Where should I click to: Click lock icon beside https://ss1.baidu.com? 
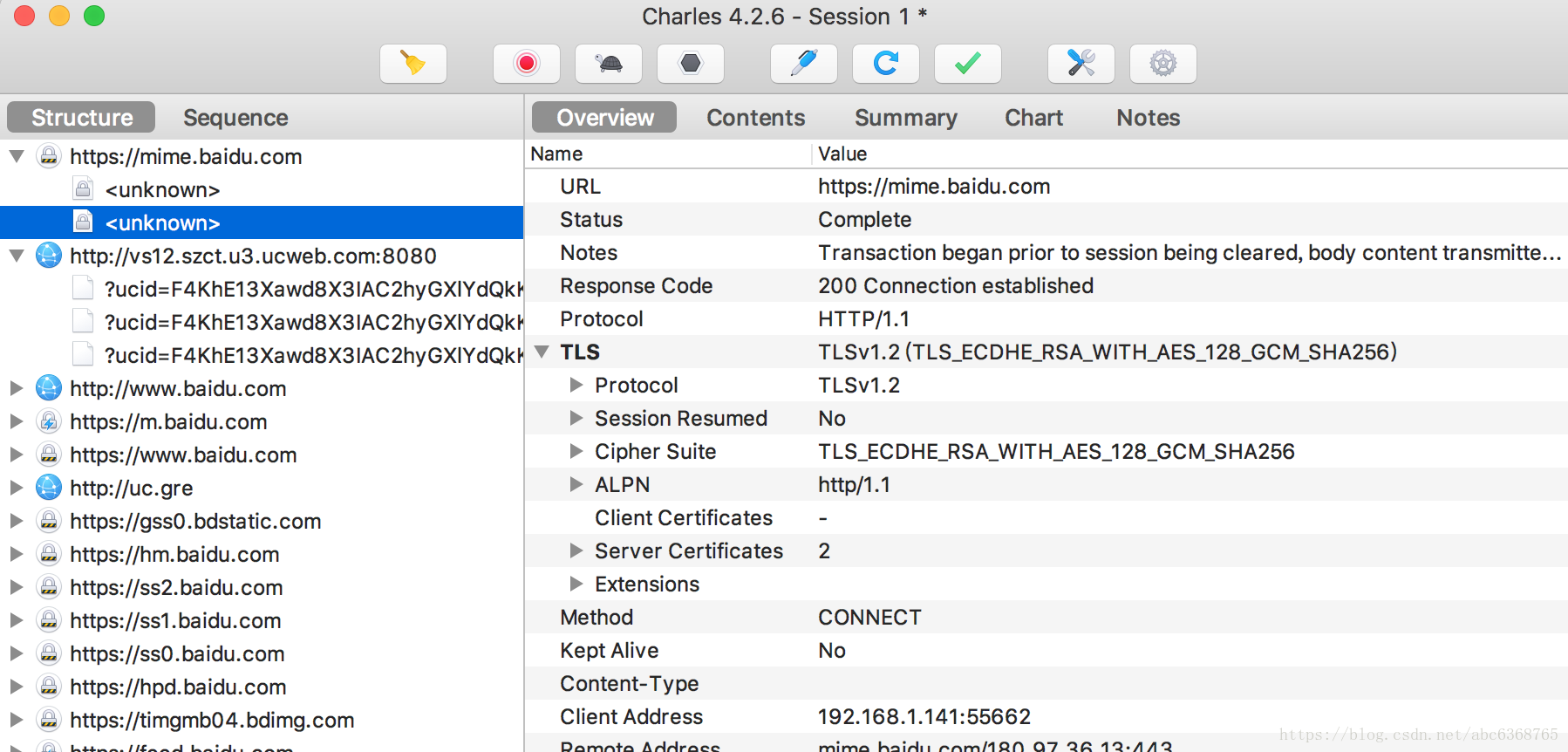tap(49, 620)
